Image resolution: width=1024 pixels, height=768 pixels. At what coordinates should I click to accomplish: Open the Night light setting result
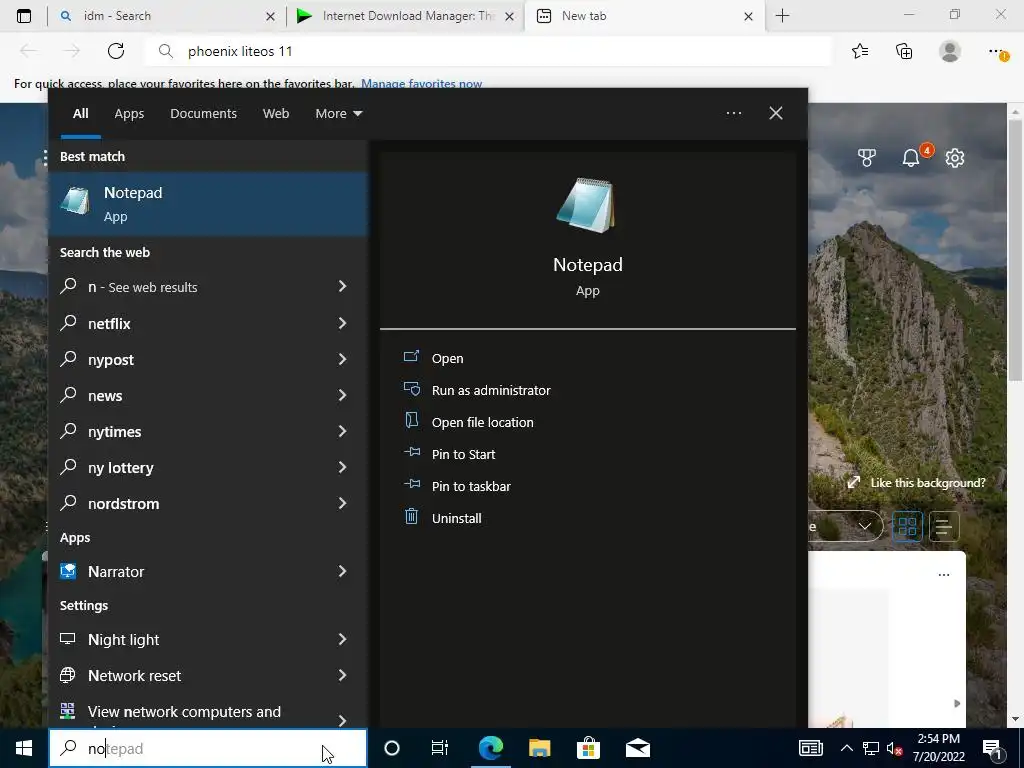tap(208, 639)
